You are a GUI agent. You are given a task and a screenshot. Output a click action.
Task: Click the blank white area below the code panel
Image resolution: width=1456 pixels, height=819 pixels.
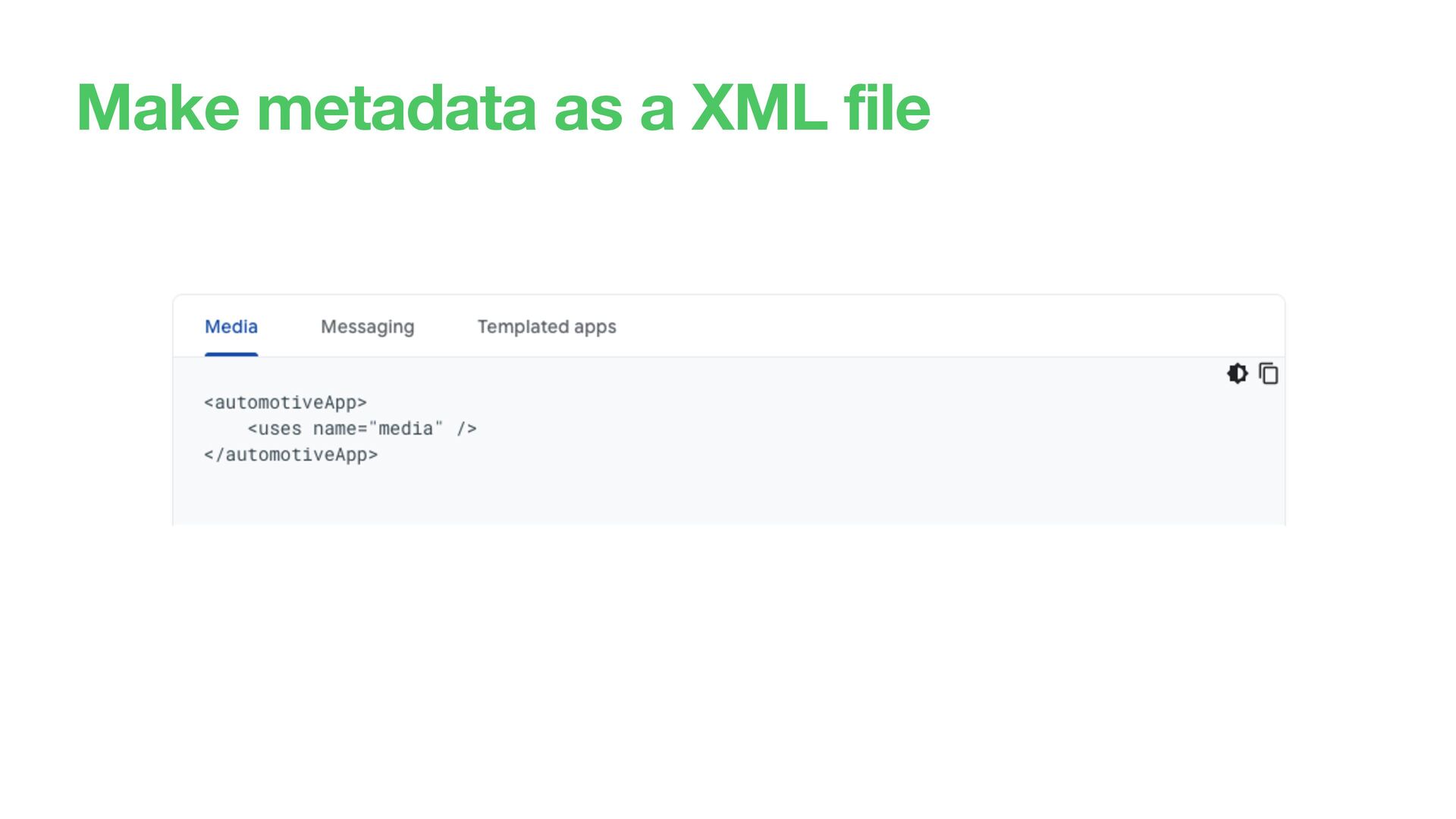point(728,667)
